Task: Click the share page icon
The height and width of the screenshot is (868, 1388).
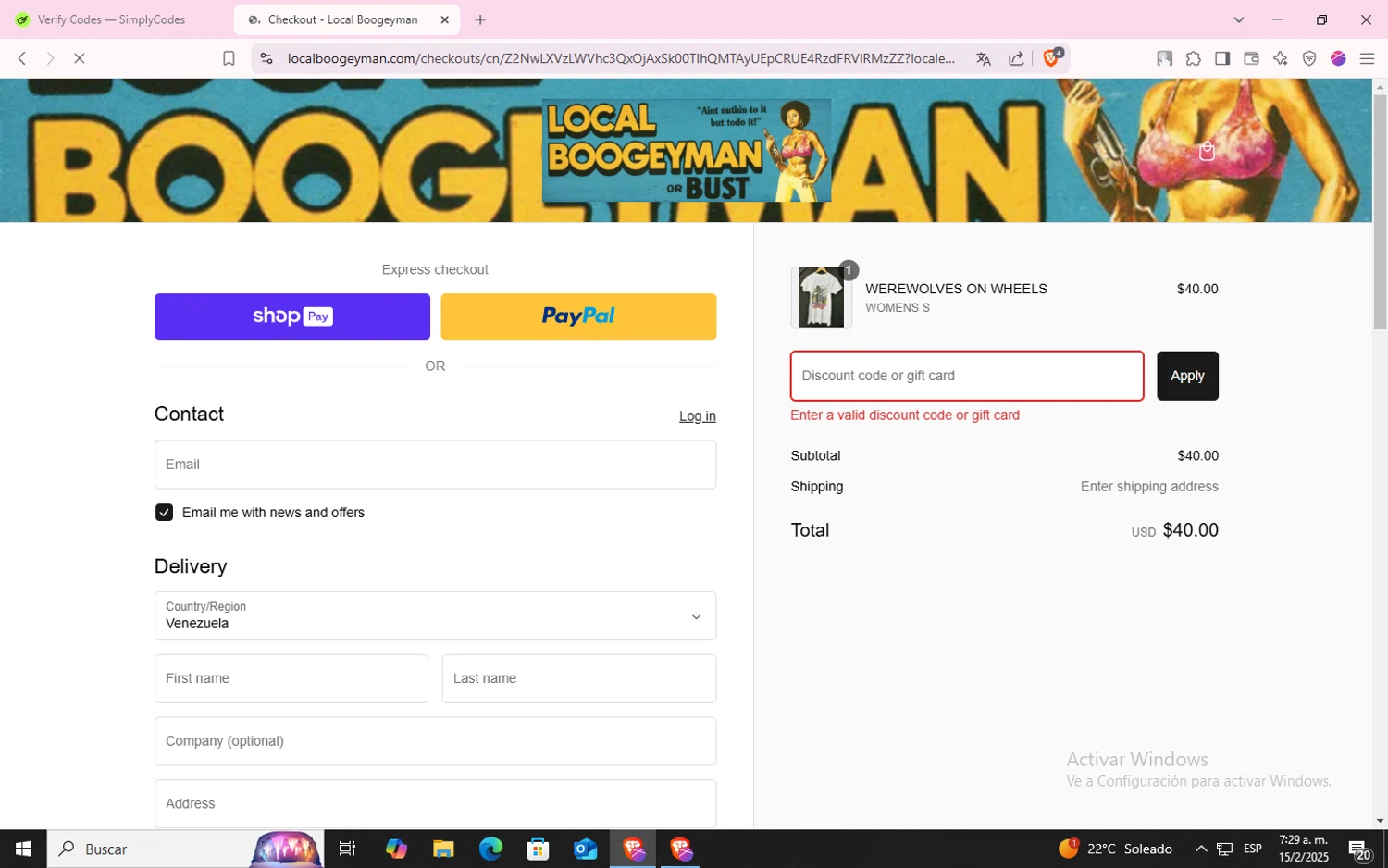Action: (1016, 58)
